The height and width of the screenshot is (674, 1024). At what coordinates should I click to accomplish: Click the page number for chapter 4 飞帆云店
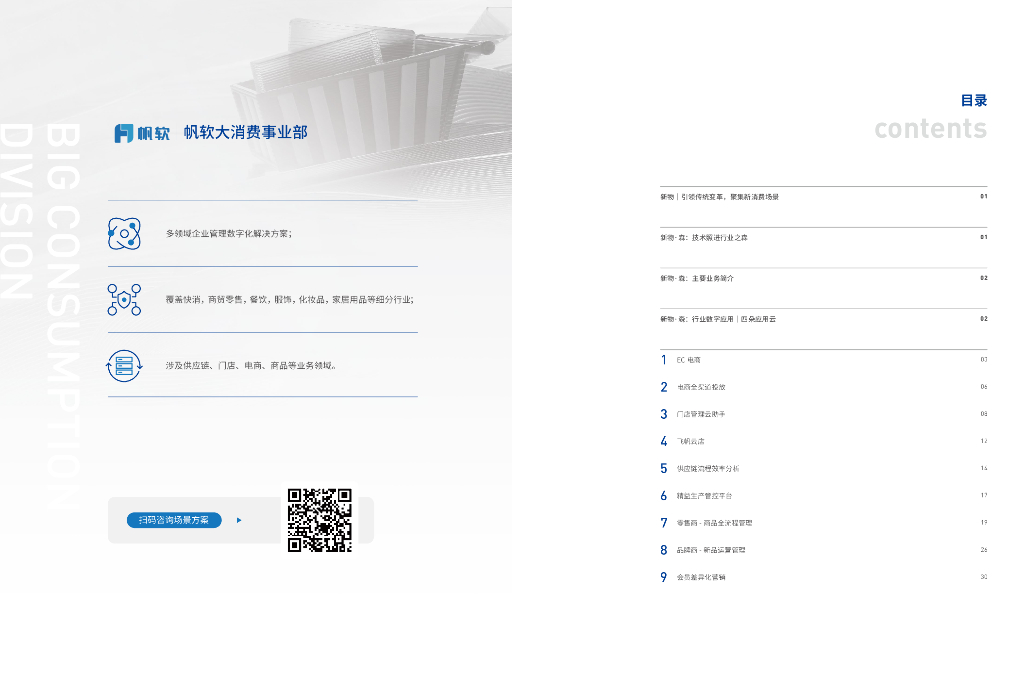pos(984,441)
